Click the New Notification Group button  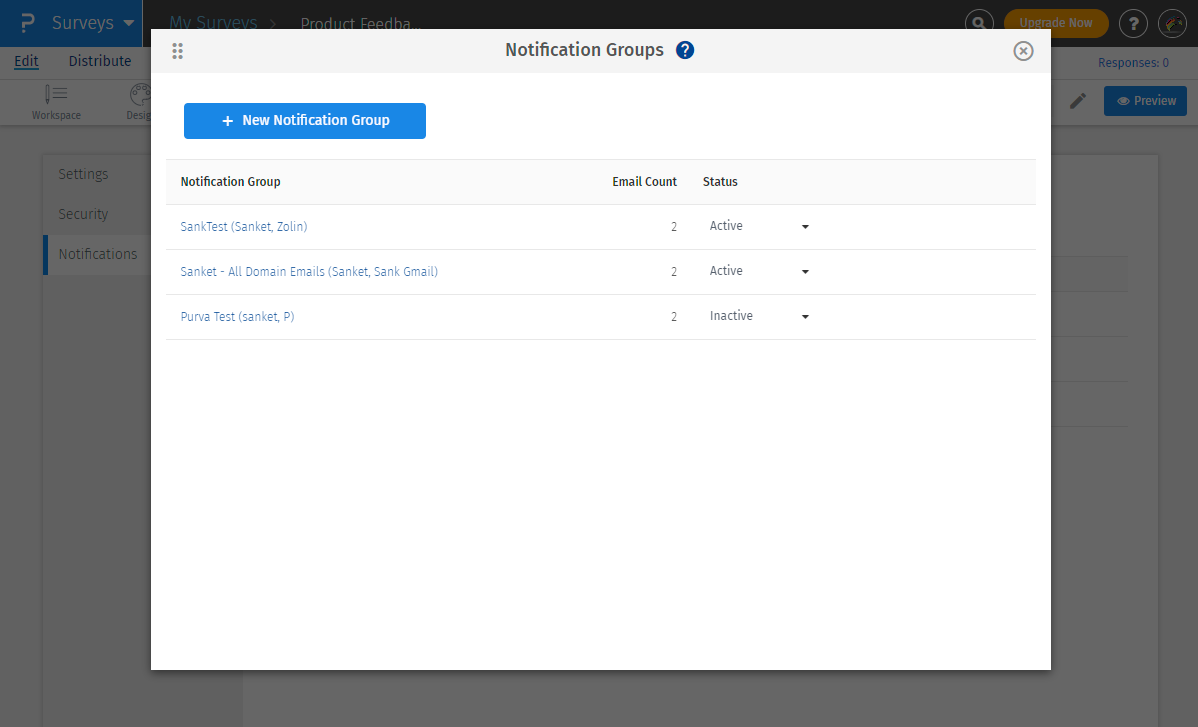tap(305, 120)
